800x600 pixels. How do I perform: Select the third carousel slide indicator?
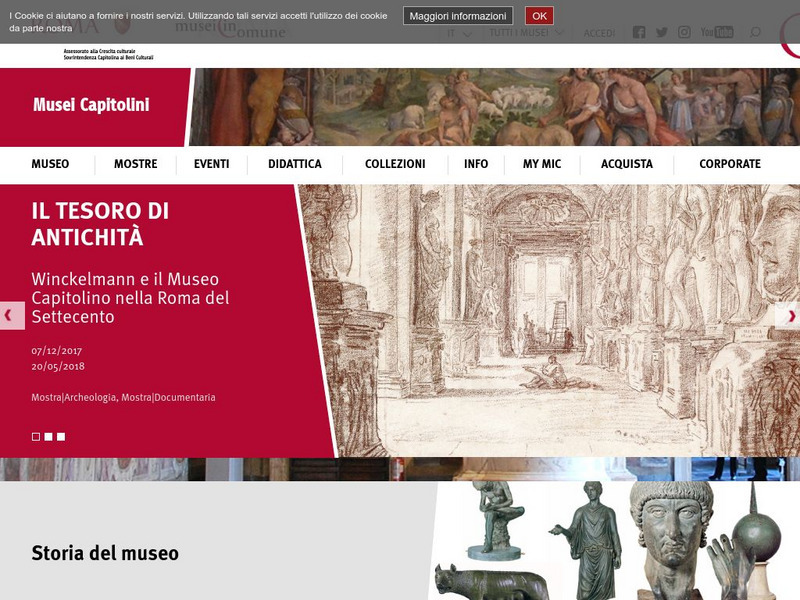click(x=61, y=437)
